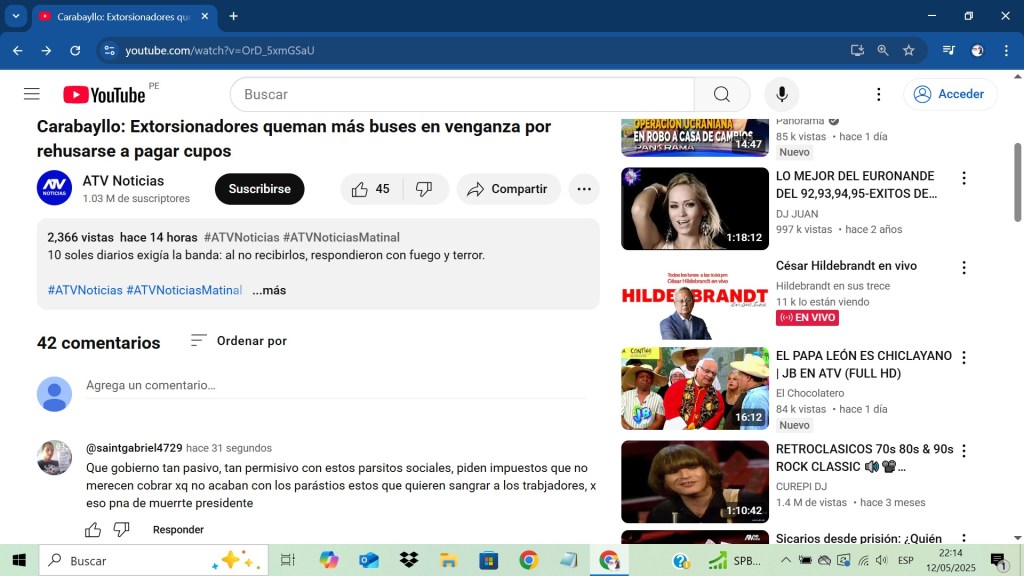Dislike the ATV Noticias video

[424, 189]
